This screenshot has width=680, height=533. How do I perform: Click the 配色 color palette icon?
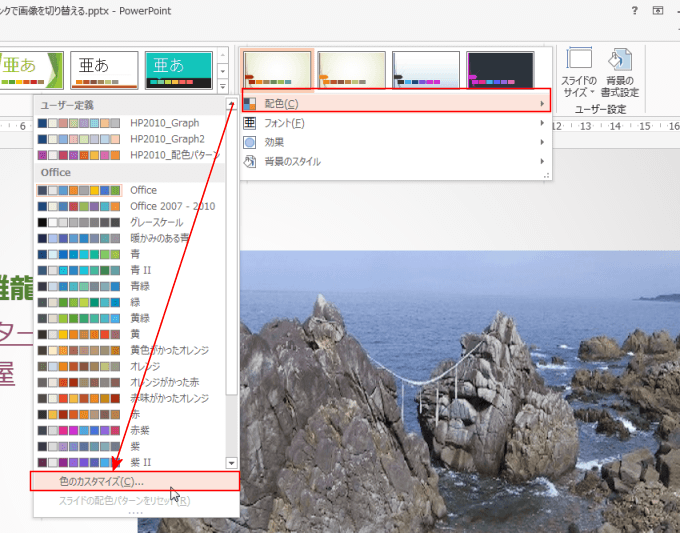tap(250, 104)
